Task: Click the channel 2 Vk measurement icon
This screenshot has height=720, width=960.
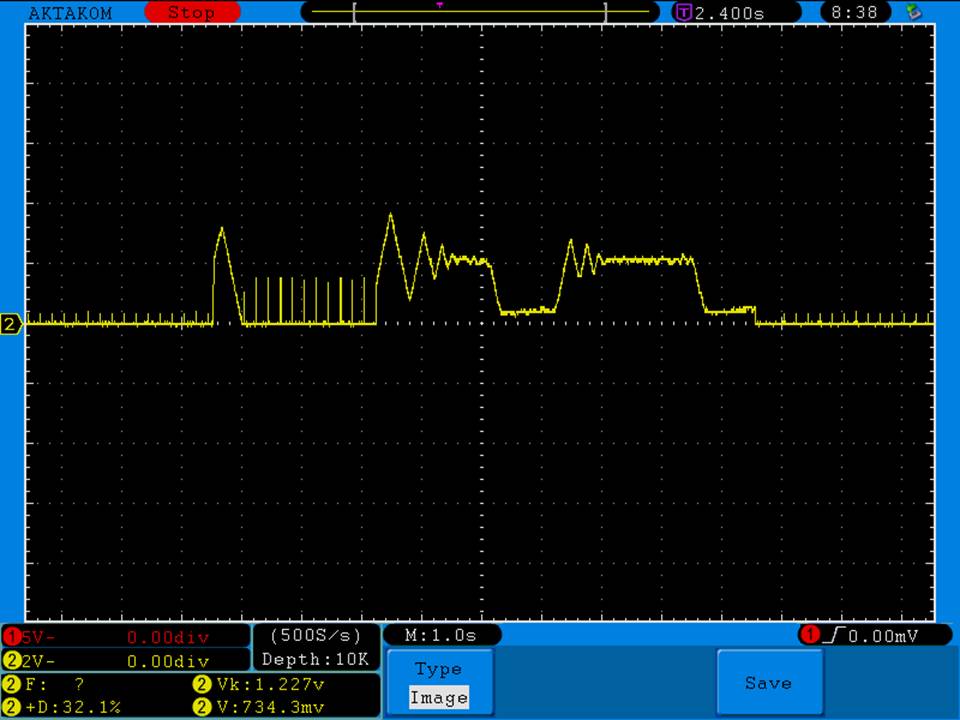Action: [x=199, y=685]
